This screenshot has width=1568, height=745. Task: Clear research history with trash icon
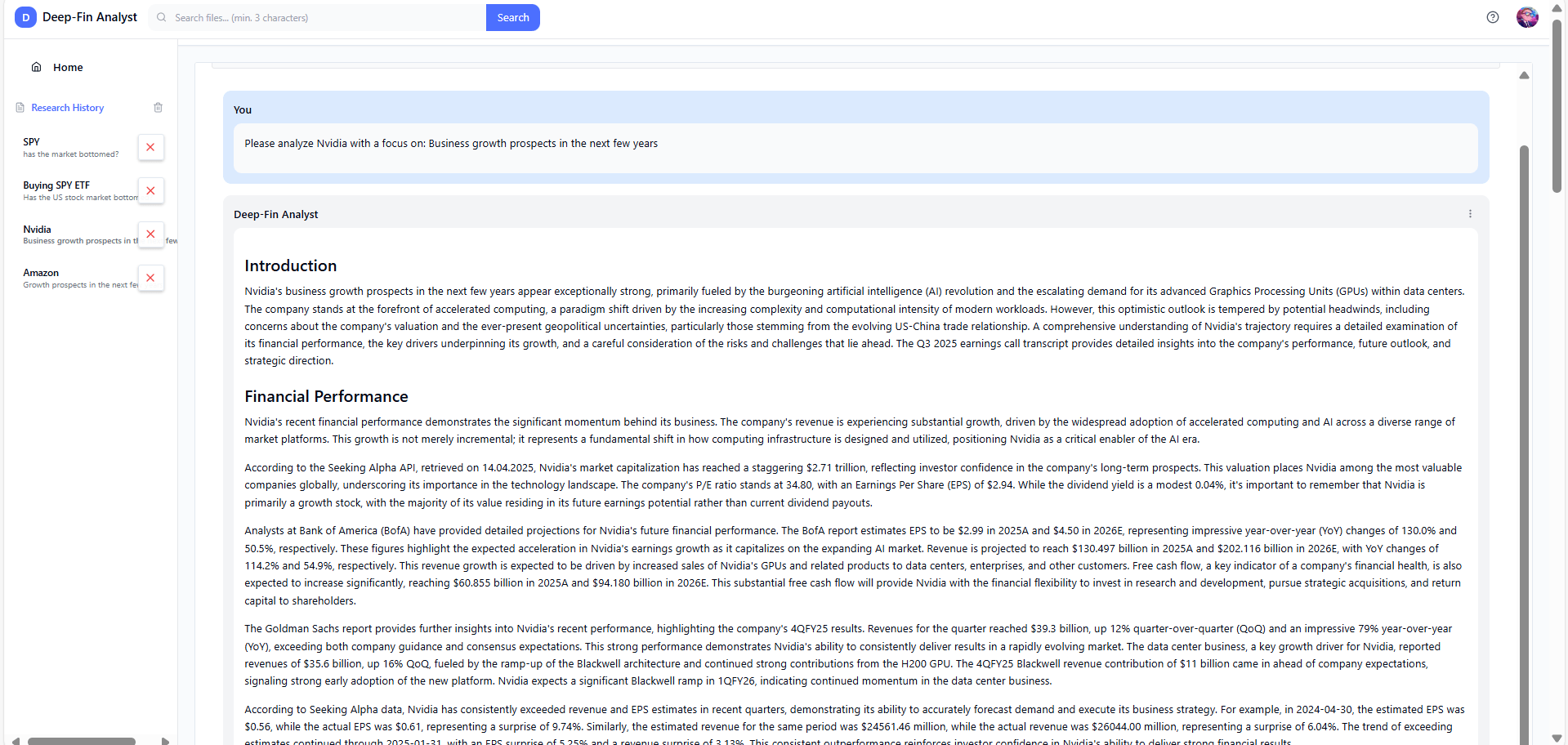click(x=159, y=108)
